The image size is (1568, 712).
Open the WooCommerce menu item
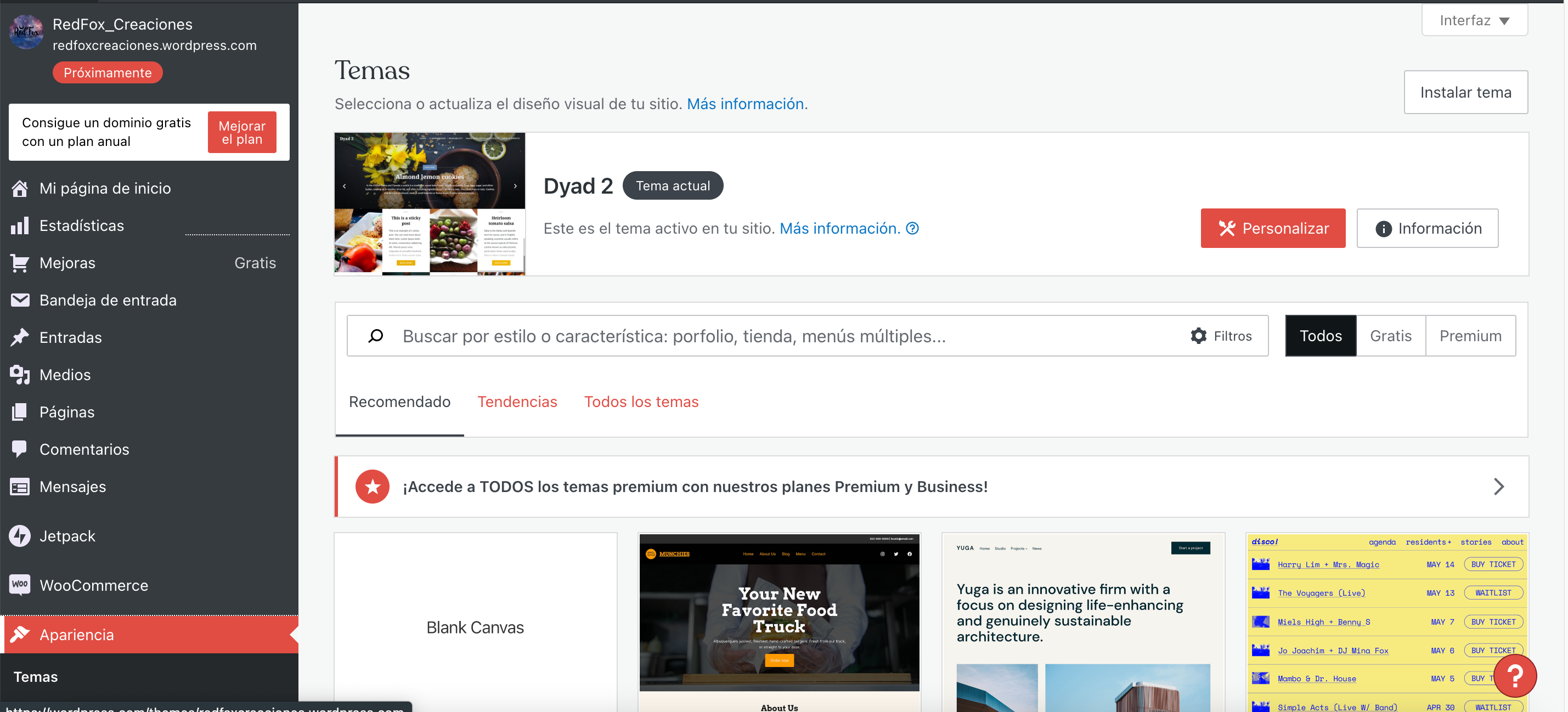coord(149,585)
